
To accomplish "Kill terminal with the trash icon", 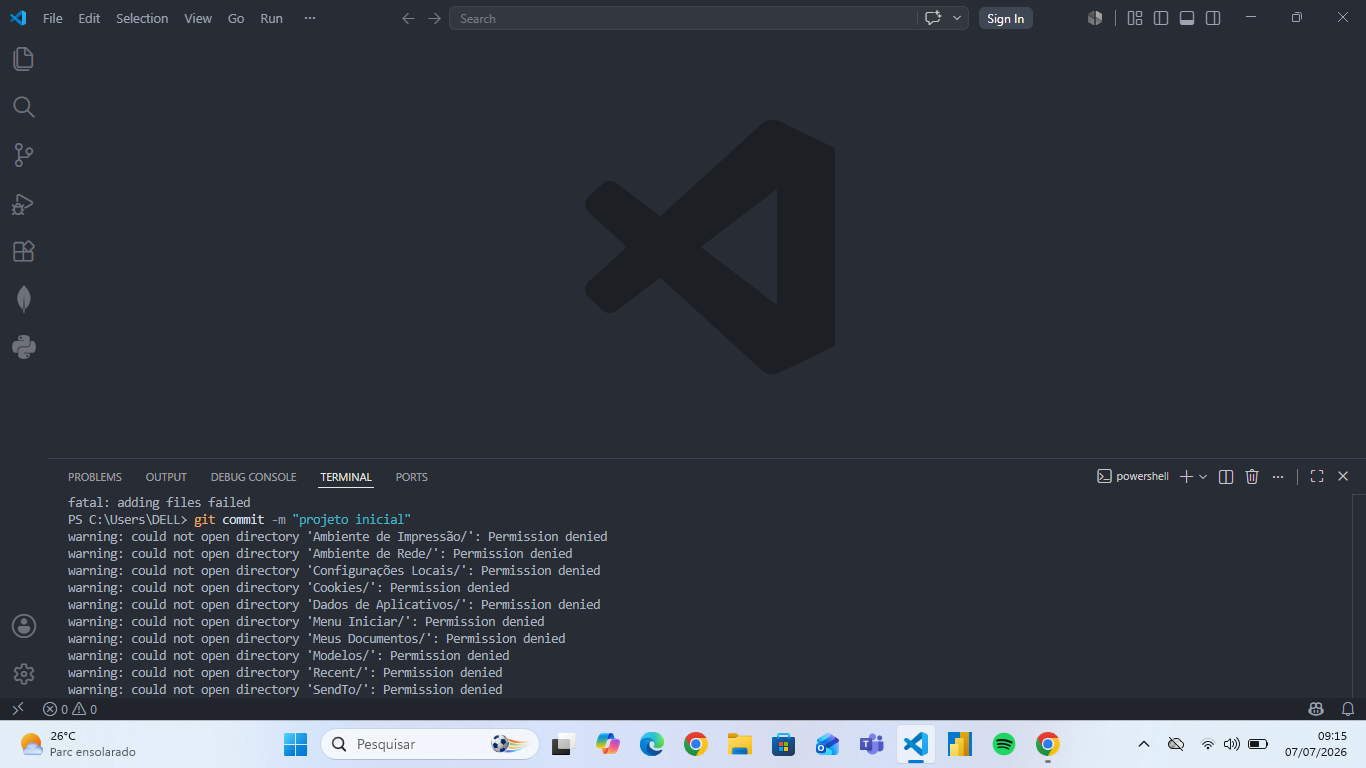I will pos(1252,477).
